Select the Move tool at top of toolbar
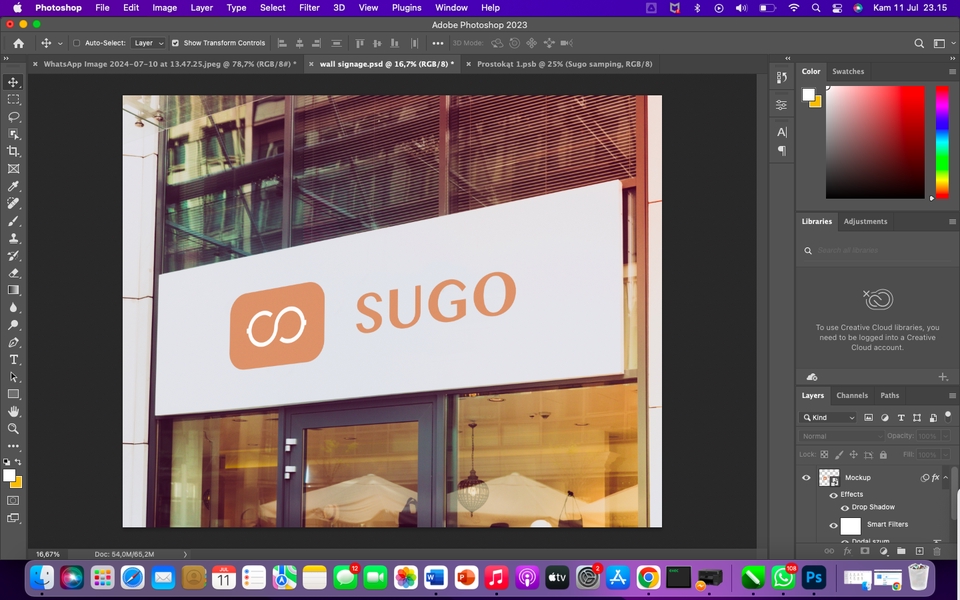Screen dimensions: 960x600 13,83
